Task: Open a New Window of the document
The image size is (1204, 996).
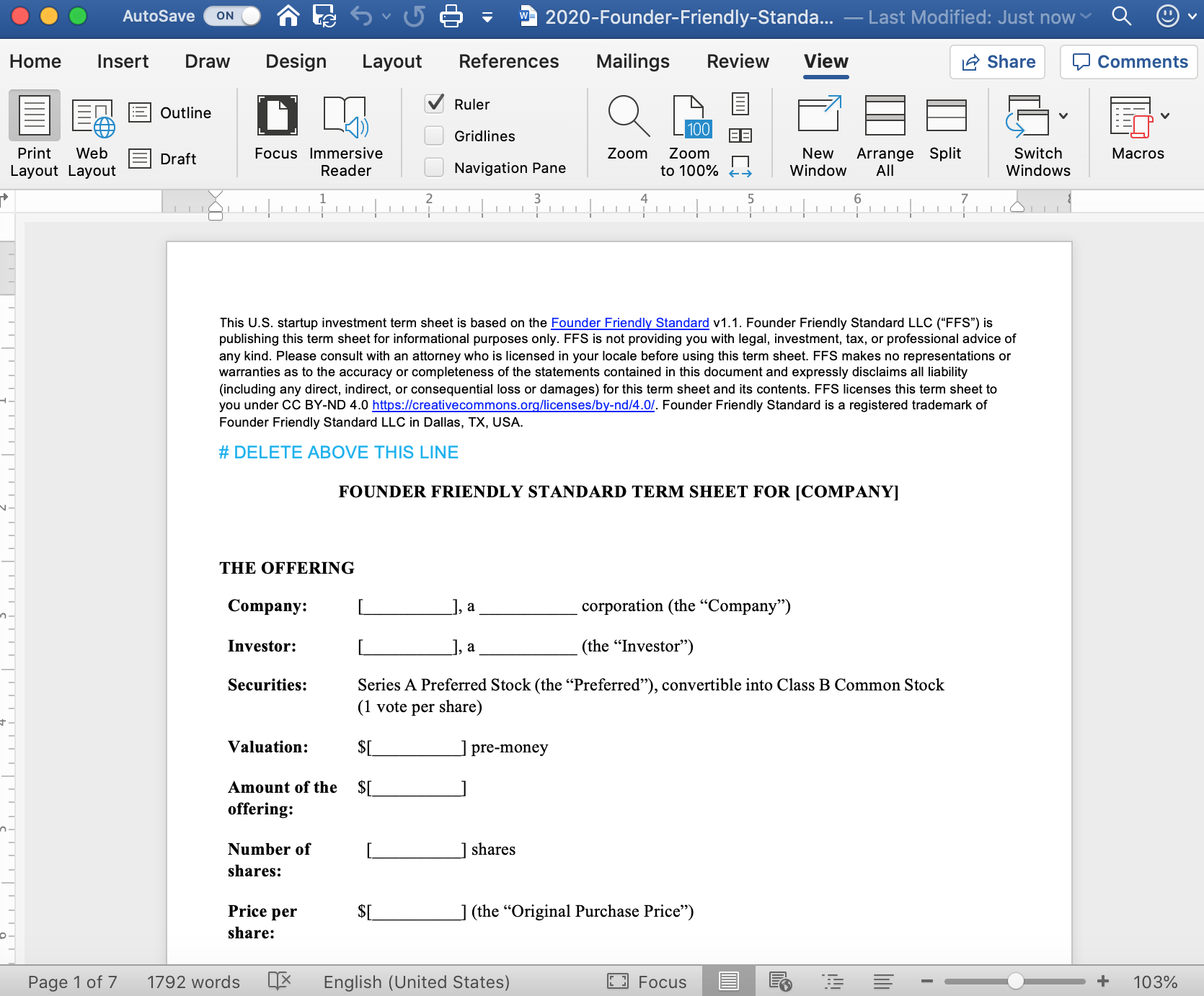Action: 818,133
